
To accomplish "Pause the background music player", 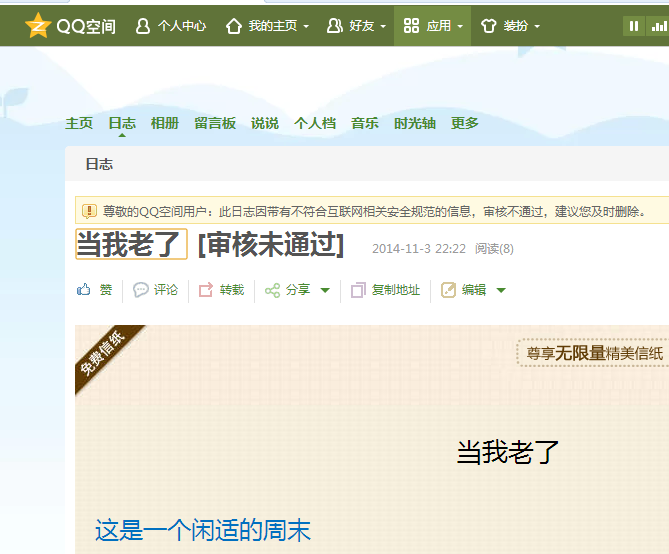I will pyautogui.click(x=633, y=26).
